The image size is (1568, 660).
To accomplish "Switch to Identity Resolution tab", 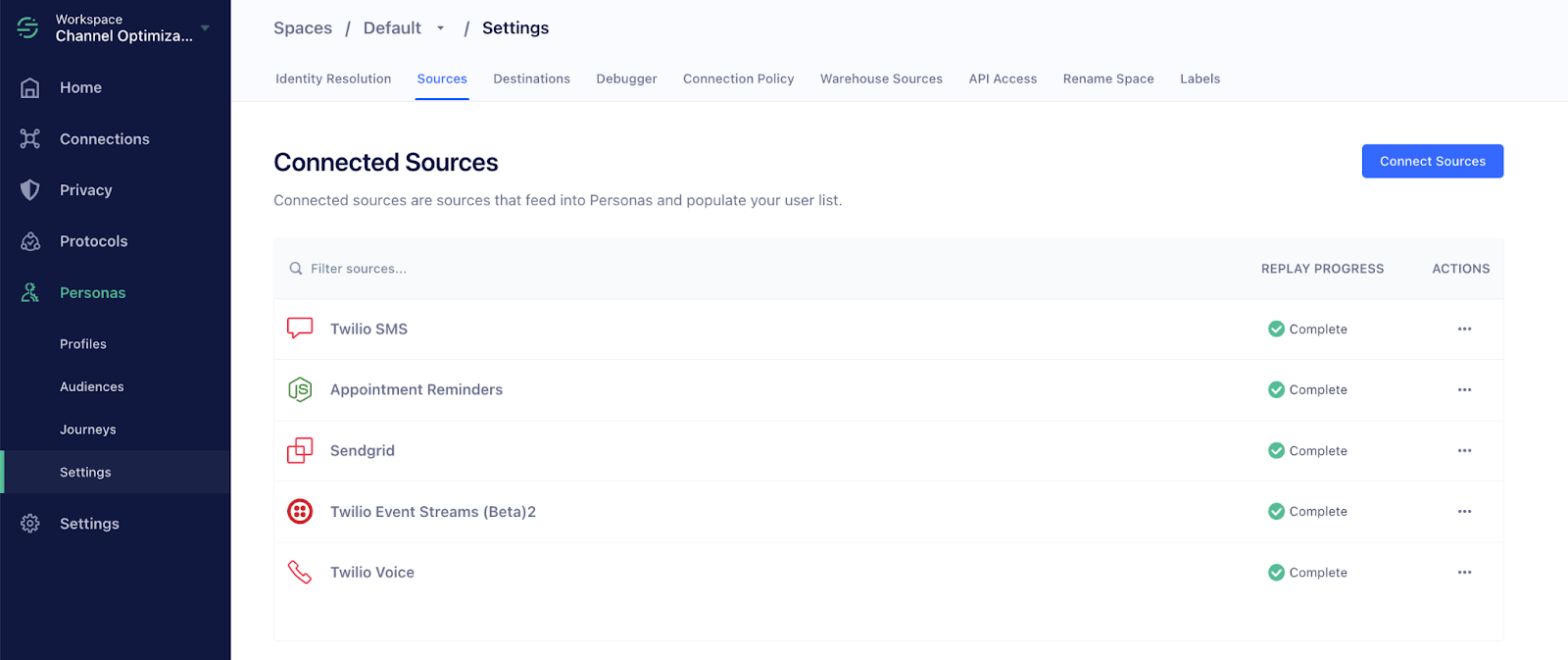I will click(x=333, y=79).
